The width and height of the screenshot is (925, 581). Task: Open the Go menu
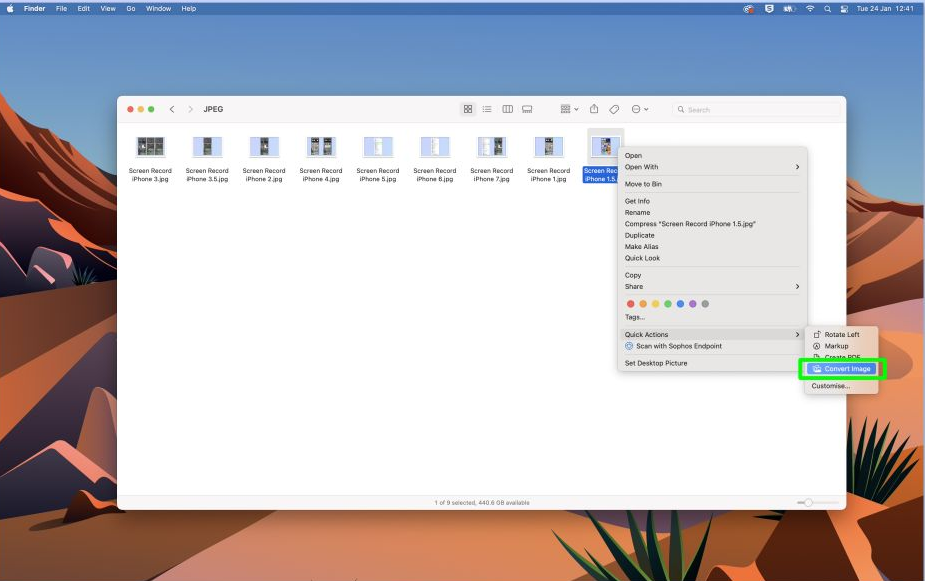[131, 9]
